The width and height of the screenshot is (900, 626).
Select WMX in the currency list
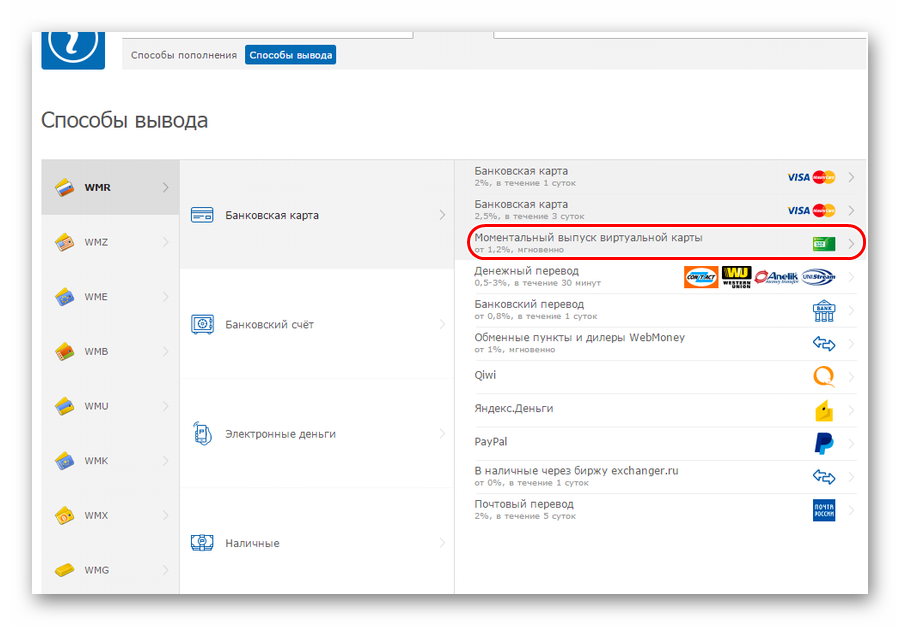110,515
